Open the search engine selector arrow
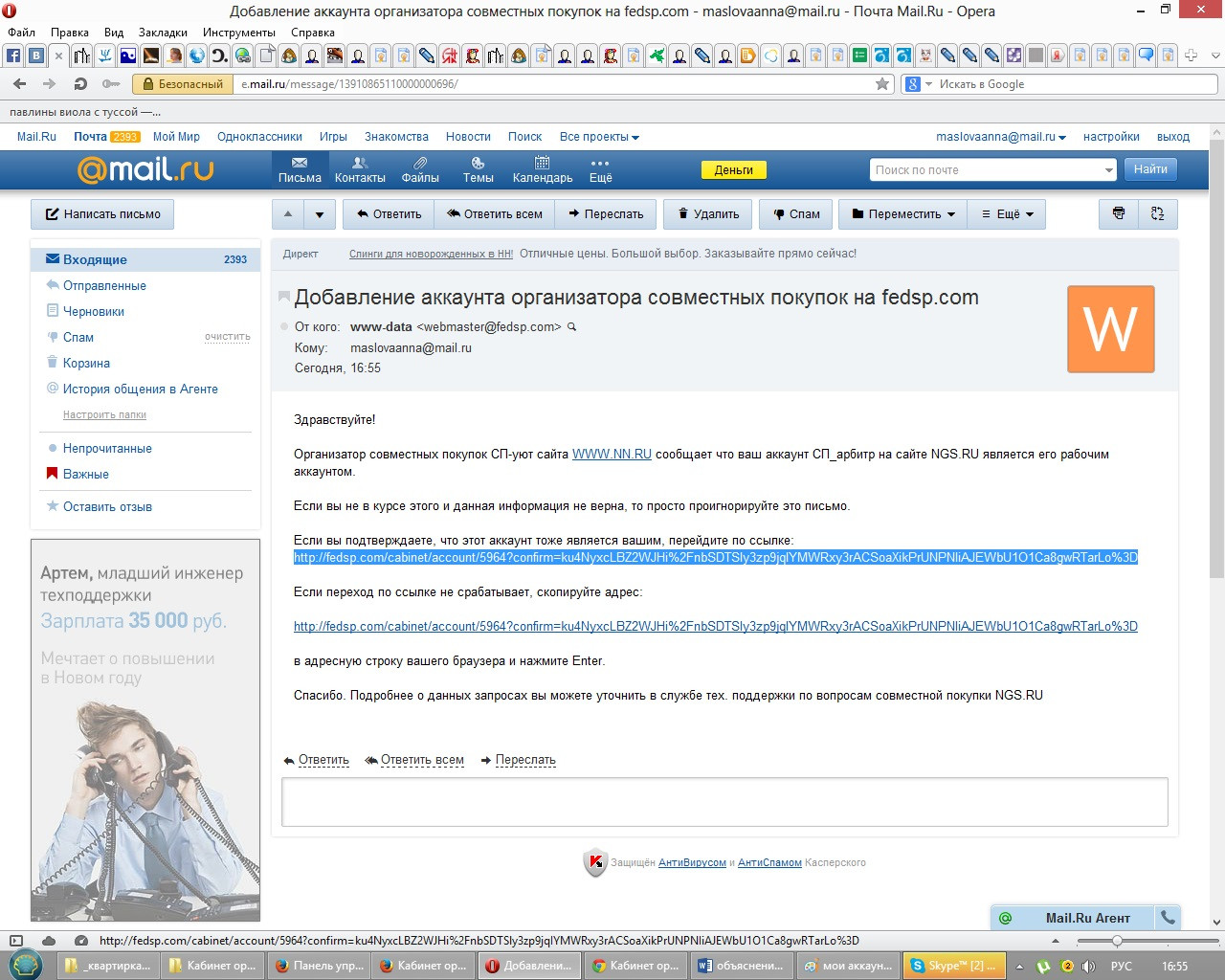The width and height of the screenshot is (1225, 980). tap(928, 84)
